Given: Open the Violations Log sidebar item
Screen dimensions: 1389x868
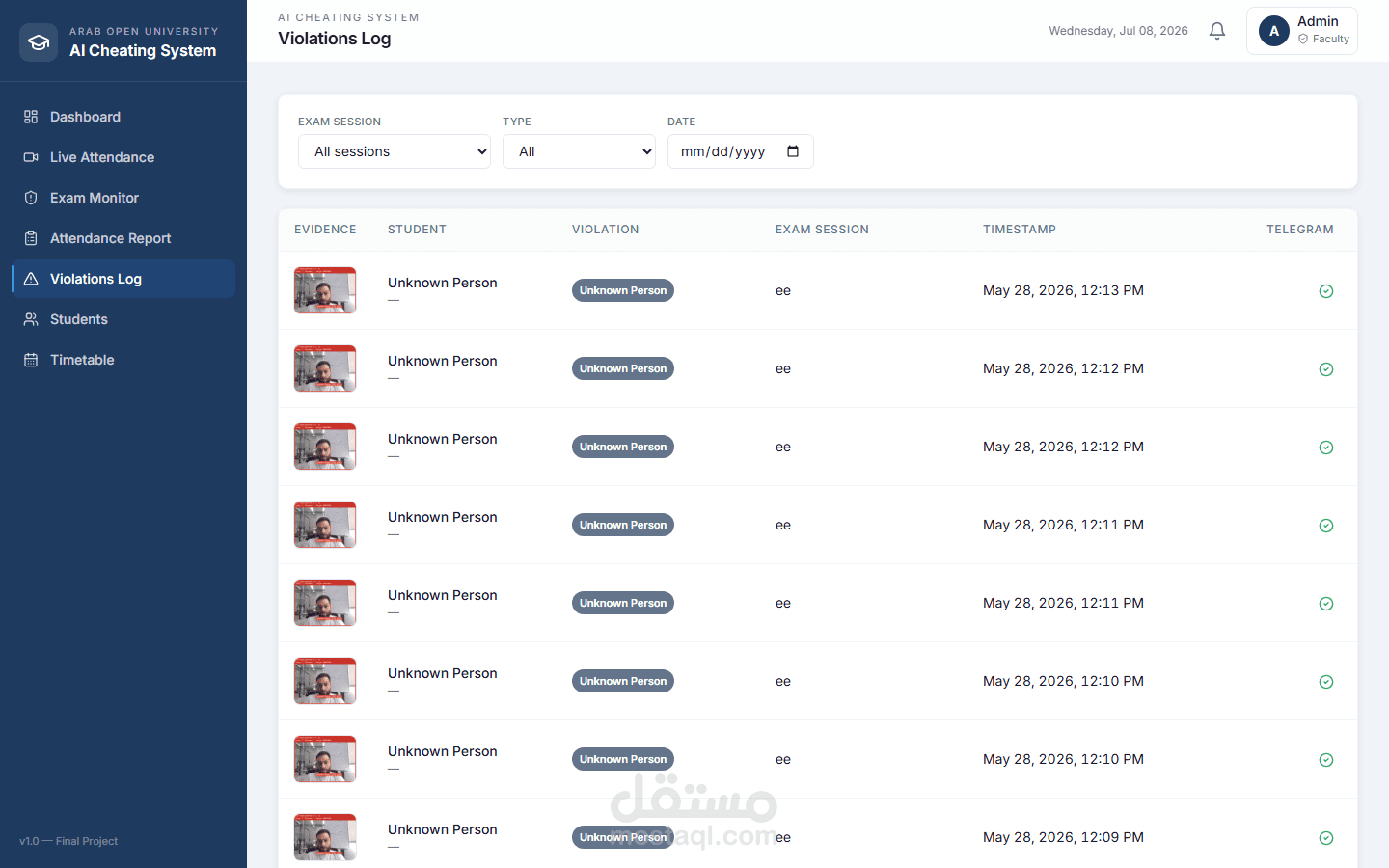Looking at the screenshot, I should coord(123,279).
